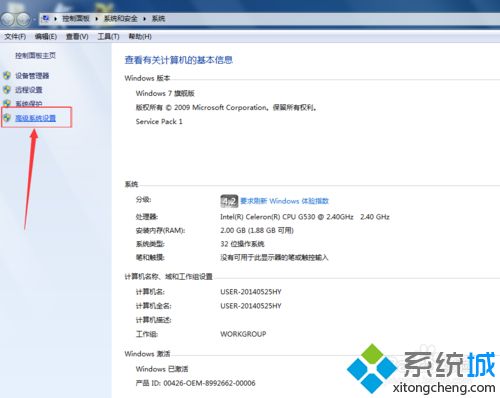Click the 计算机名 label
The image size is (500, 398).
point(150,292)
